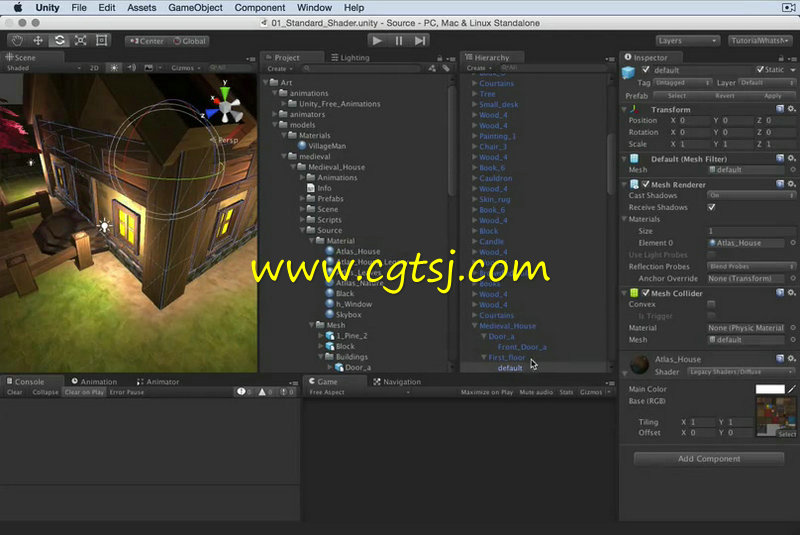Select the Rect Transform tool
The height and width of the screenshot is (535, 800).
coord(102,40)
